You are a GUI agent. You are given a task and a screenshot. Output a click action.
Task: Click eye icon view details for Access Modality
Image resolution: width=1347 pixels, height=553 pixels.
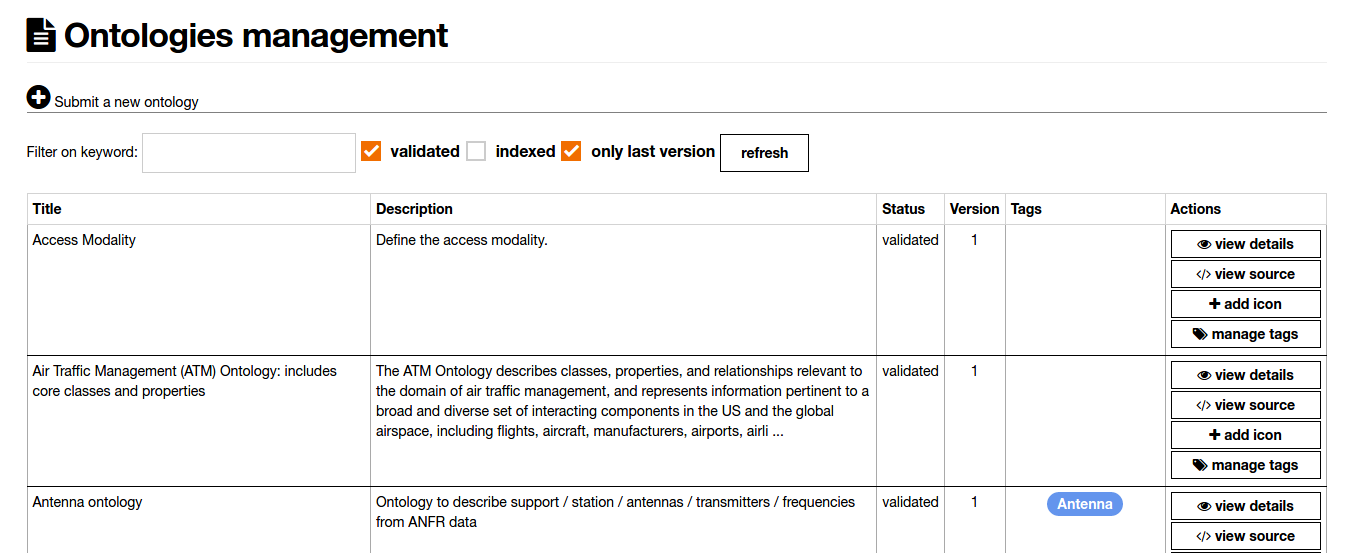point(1204,244)
